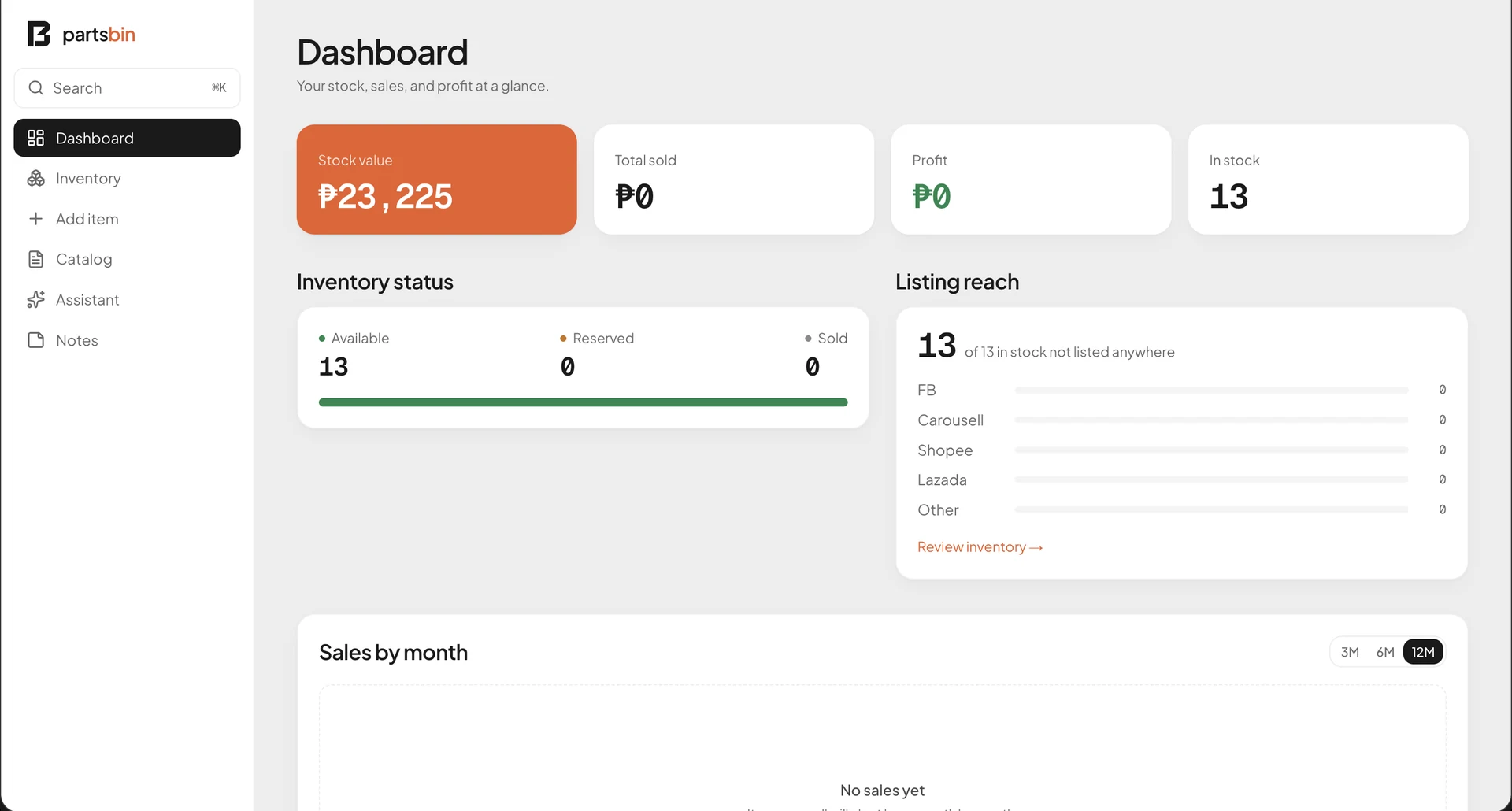Click the ⌘K shortcut hint
The image size is (1512, 811).
click(x=219, y=87)
